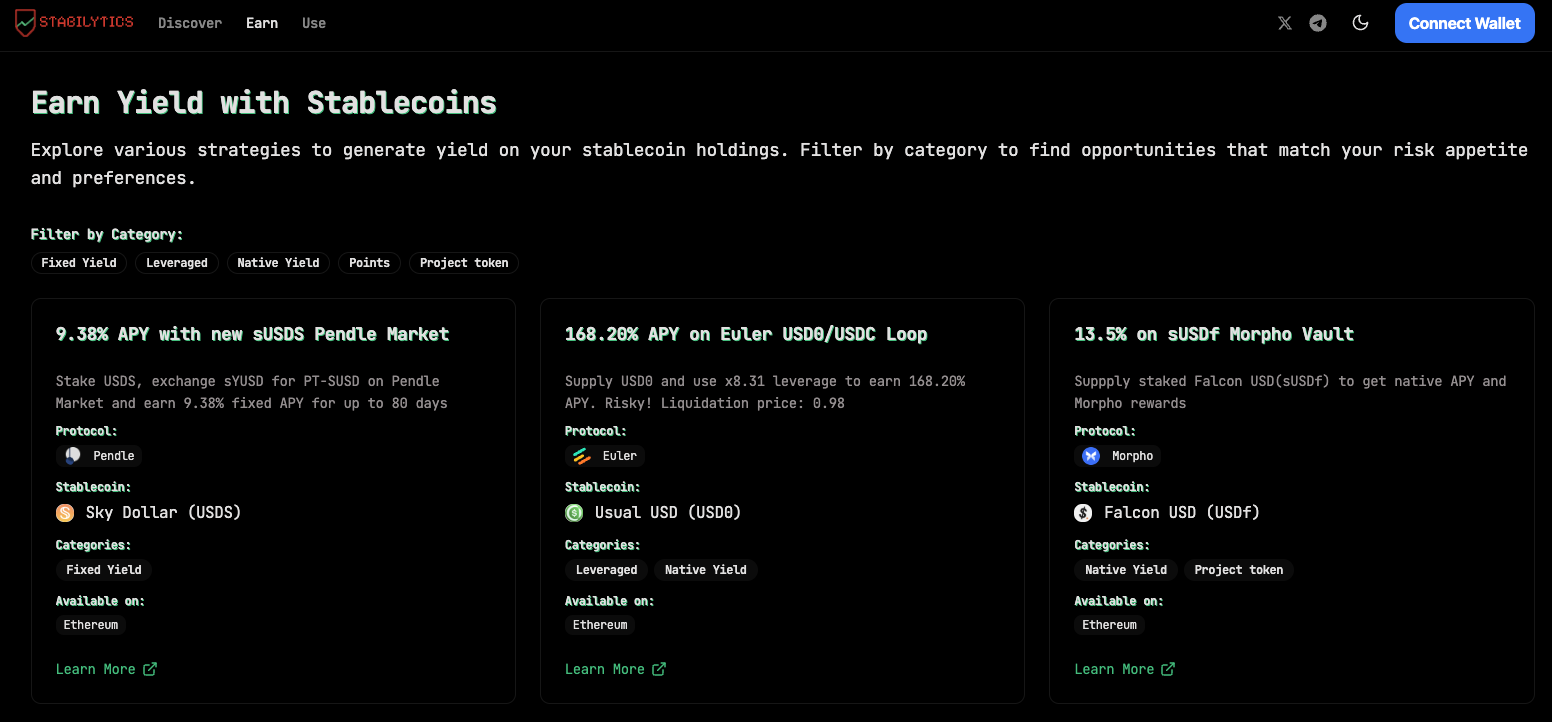Open Learn More on sUSDf Morpho card
1552x722 pixels.
point(1124,669)
